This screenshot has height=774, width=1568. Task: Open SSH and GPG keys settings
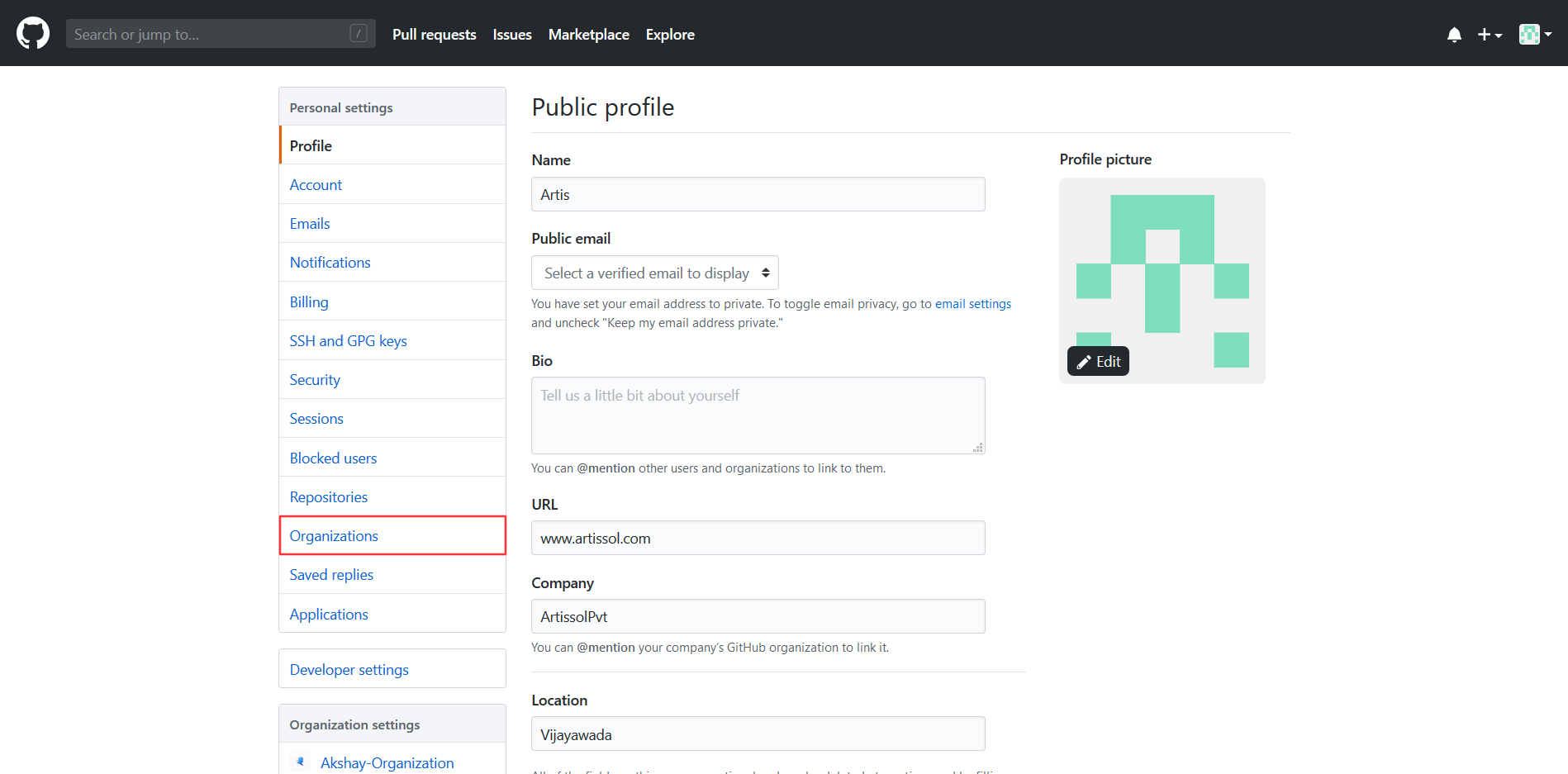click(392, 341)
